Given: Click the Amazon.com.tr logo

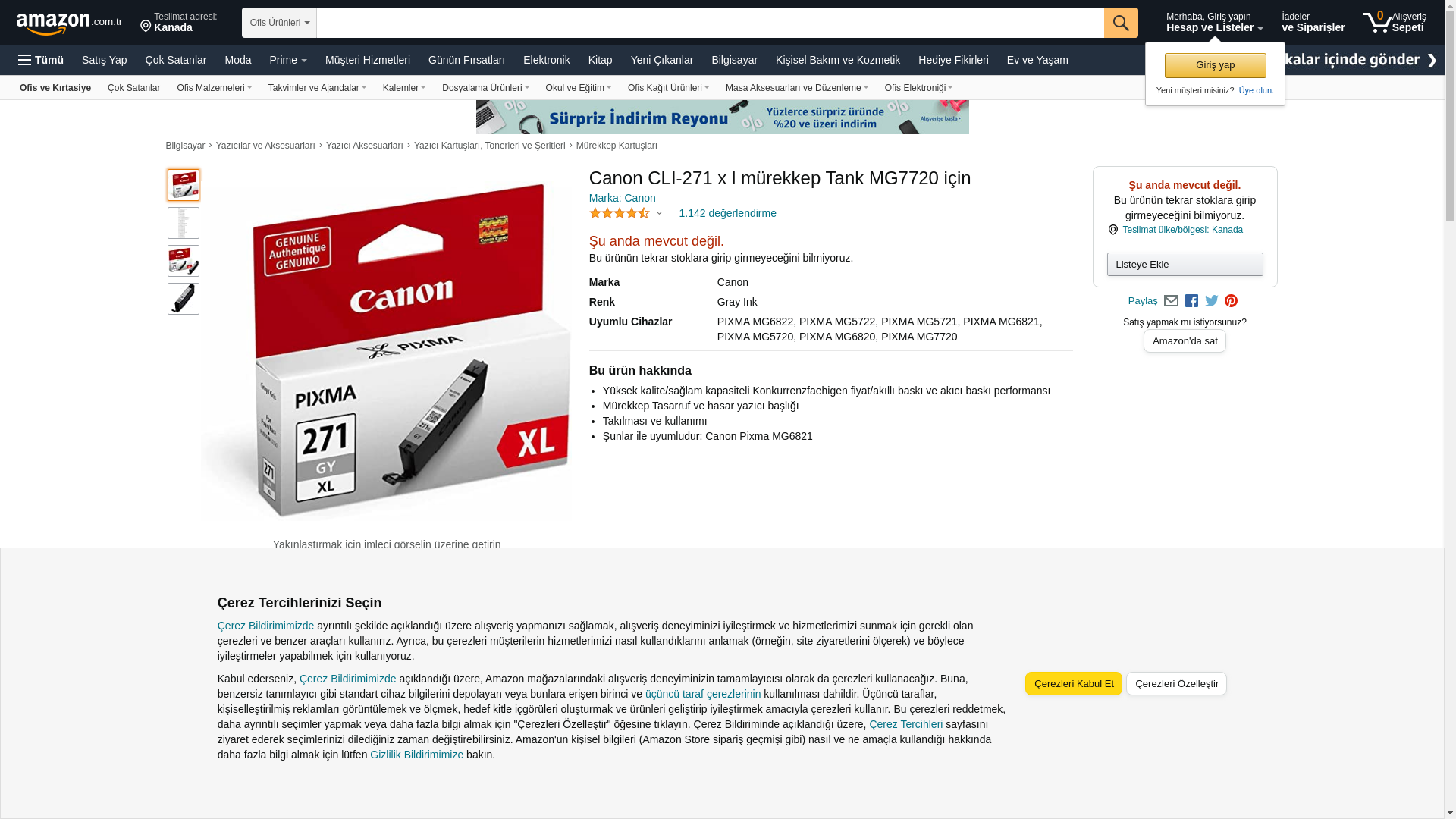Looking at the screenshot, I should click(69, 24).
